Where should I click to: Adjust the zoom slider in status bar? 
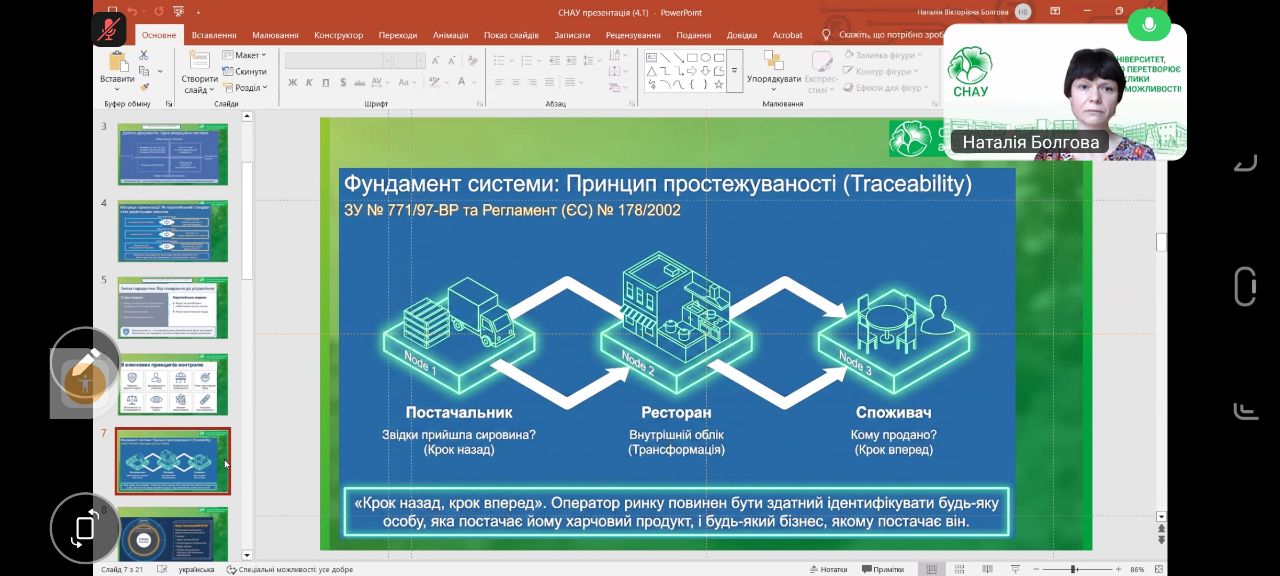point(1073,569)
